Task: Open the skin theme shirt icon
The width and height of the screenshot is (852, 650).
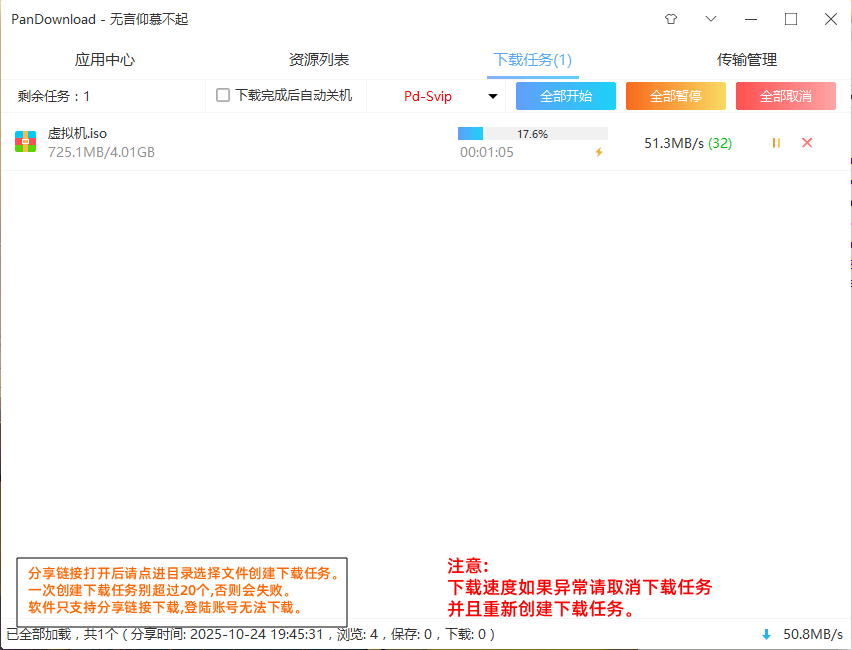Action: click(670, 19)
